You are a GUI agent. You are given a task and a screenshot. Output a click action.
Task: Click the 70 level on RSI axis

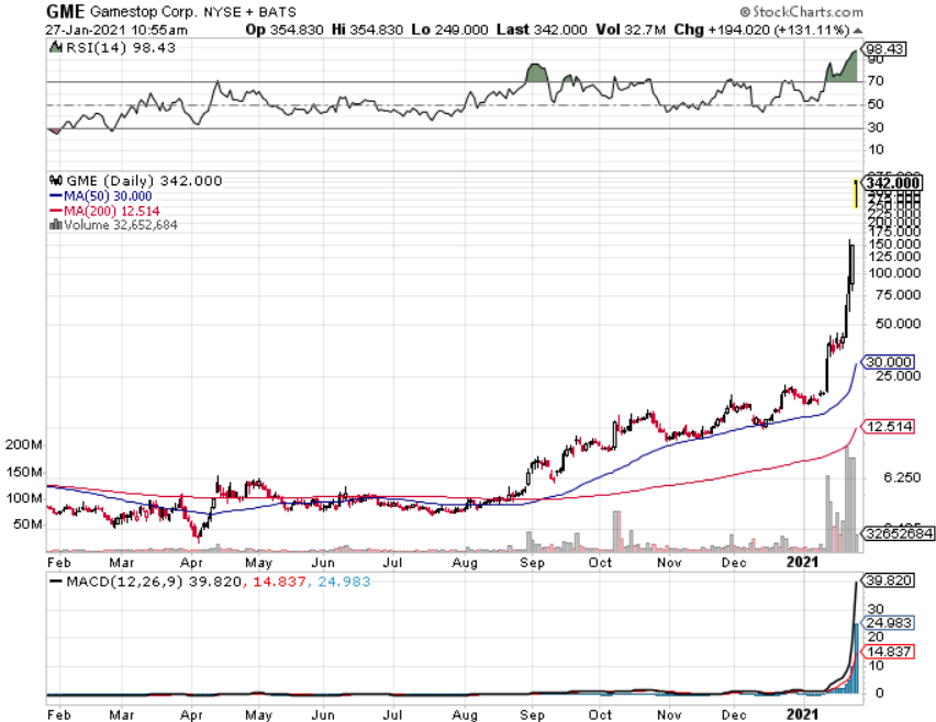coord(876,80)
